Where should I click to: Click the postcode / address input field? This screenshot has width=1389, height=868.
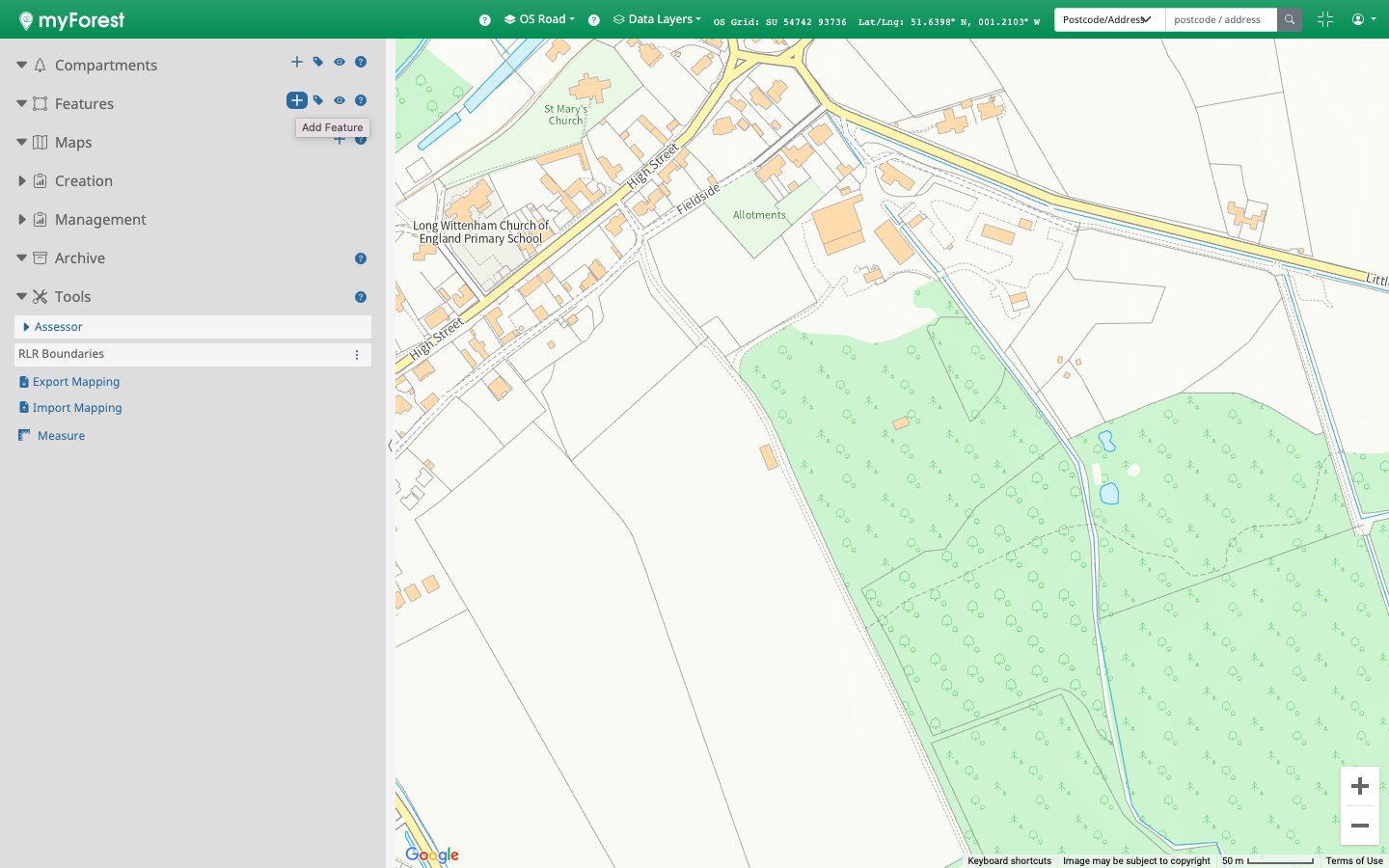[1220, 19]
